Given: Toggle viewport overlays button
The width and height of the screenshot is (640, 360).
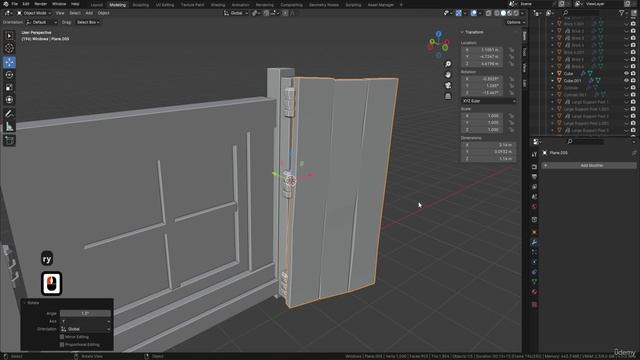Looking at the screenshot, I should pyautogui.click(x=473, y=13).
